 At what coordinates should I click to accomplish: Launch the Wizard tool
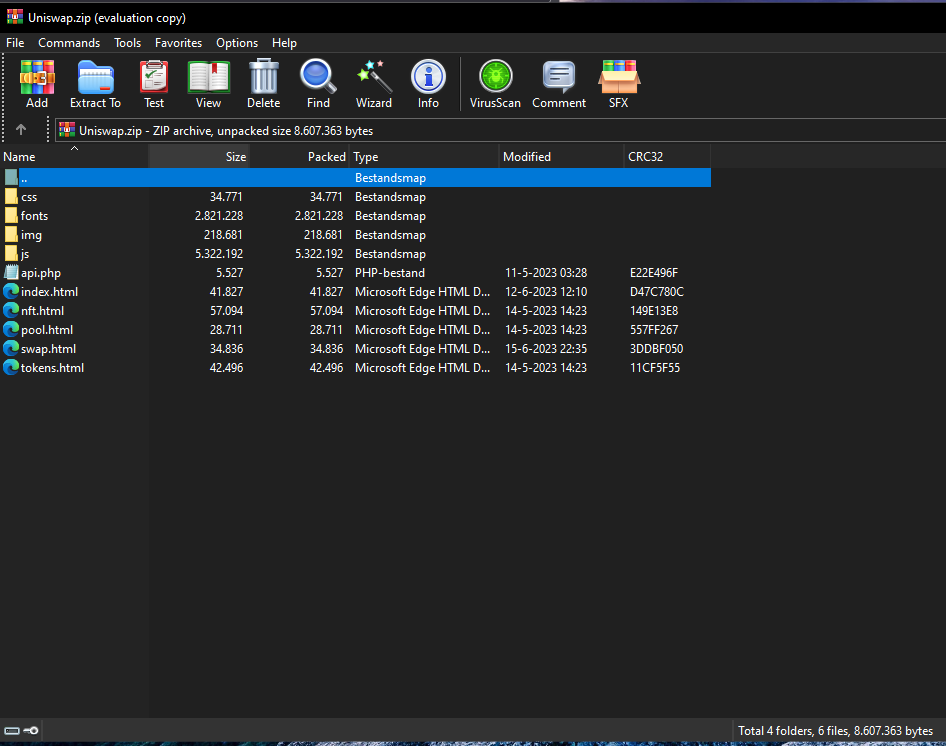(374, 84)
